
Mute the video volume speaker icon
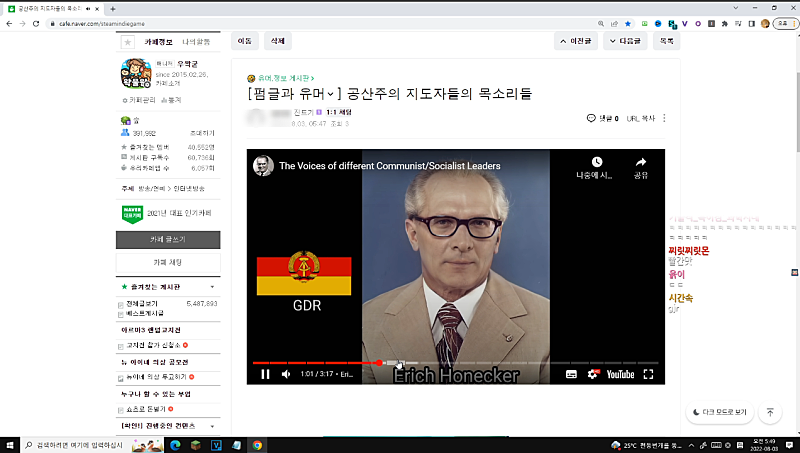(x=286, y=375)
